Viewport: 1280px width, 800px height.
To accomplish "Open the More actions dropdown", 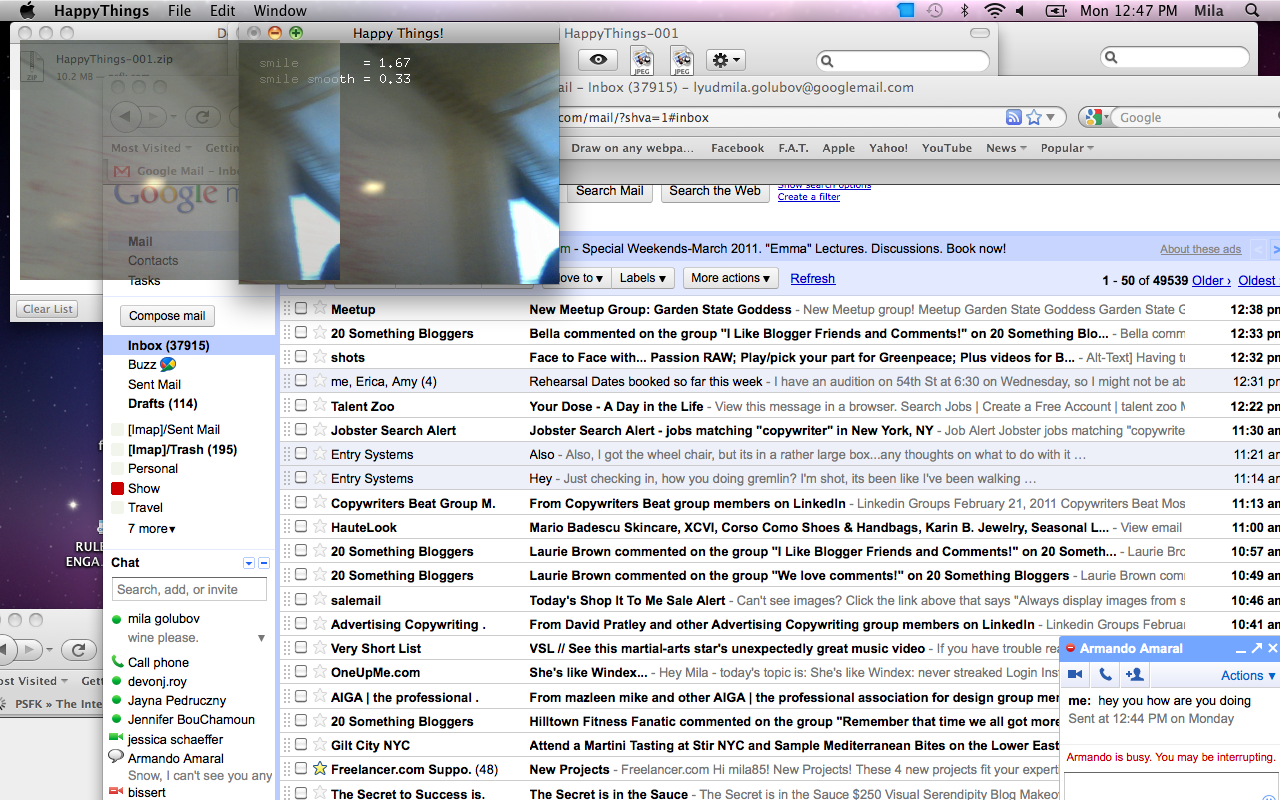I will tap(730, 278).
